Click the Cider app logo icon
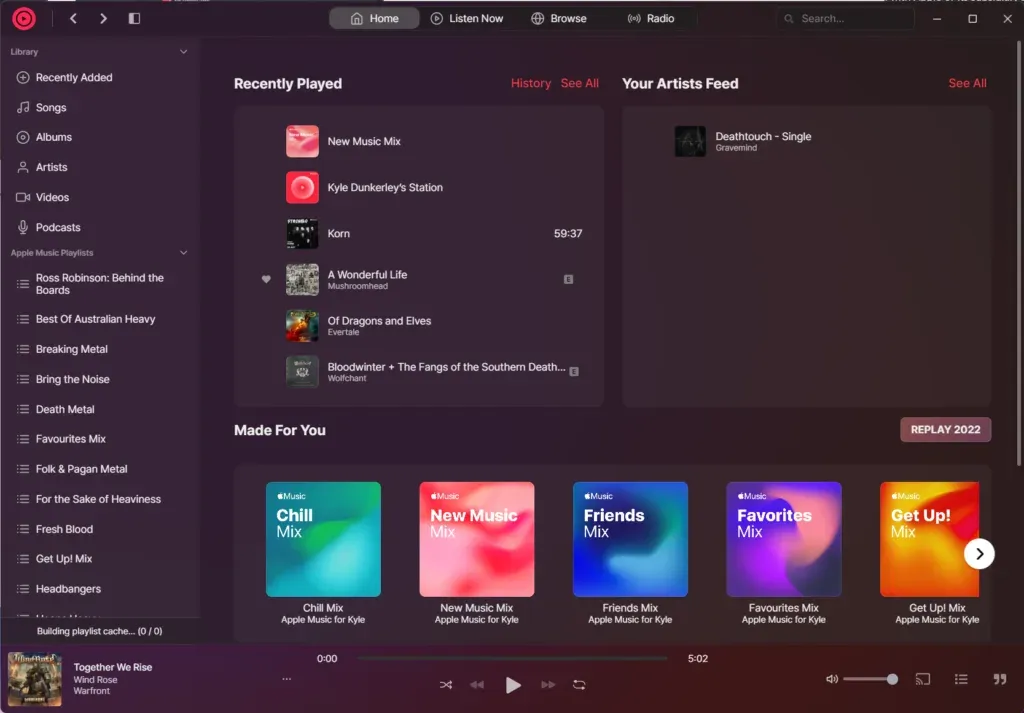Screen dimensions: 1024x713 coord(24,18)
